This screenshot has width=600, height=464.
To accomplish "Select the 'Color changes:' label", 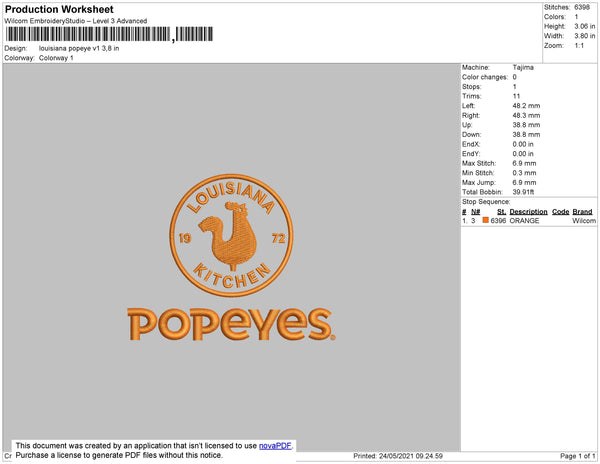I will [x=485, y=77].
